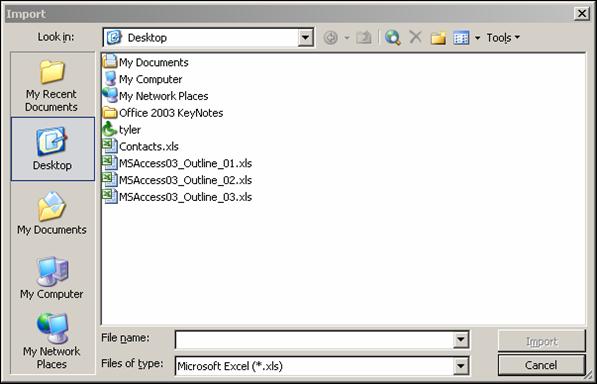
Task: Click the MSAccess03_Outline_02.xls file name
Action: pyautogui.click(x=185, y=180)
